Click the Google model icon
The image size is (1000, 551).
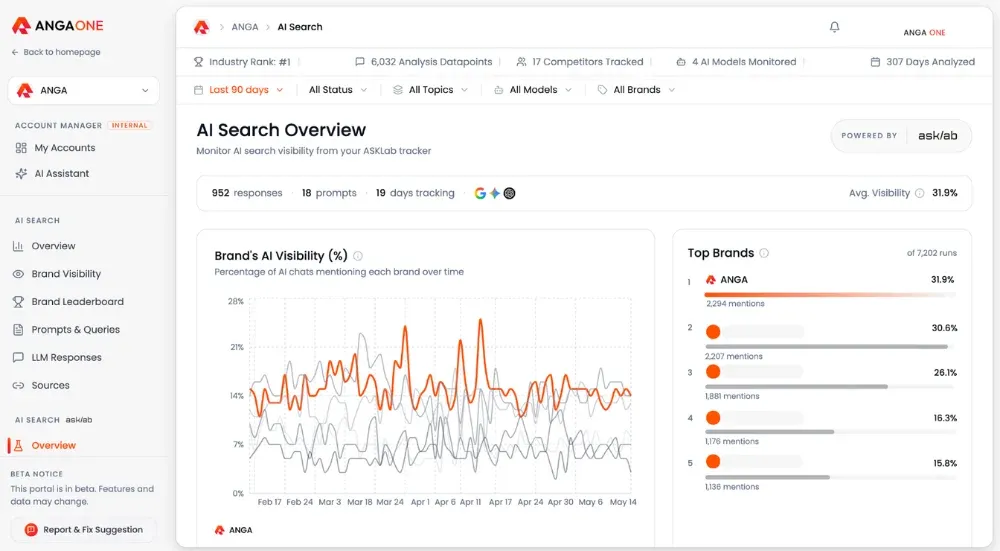click(x=480, y=193)
